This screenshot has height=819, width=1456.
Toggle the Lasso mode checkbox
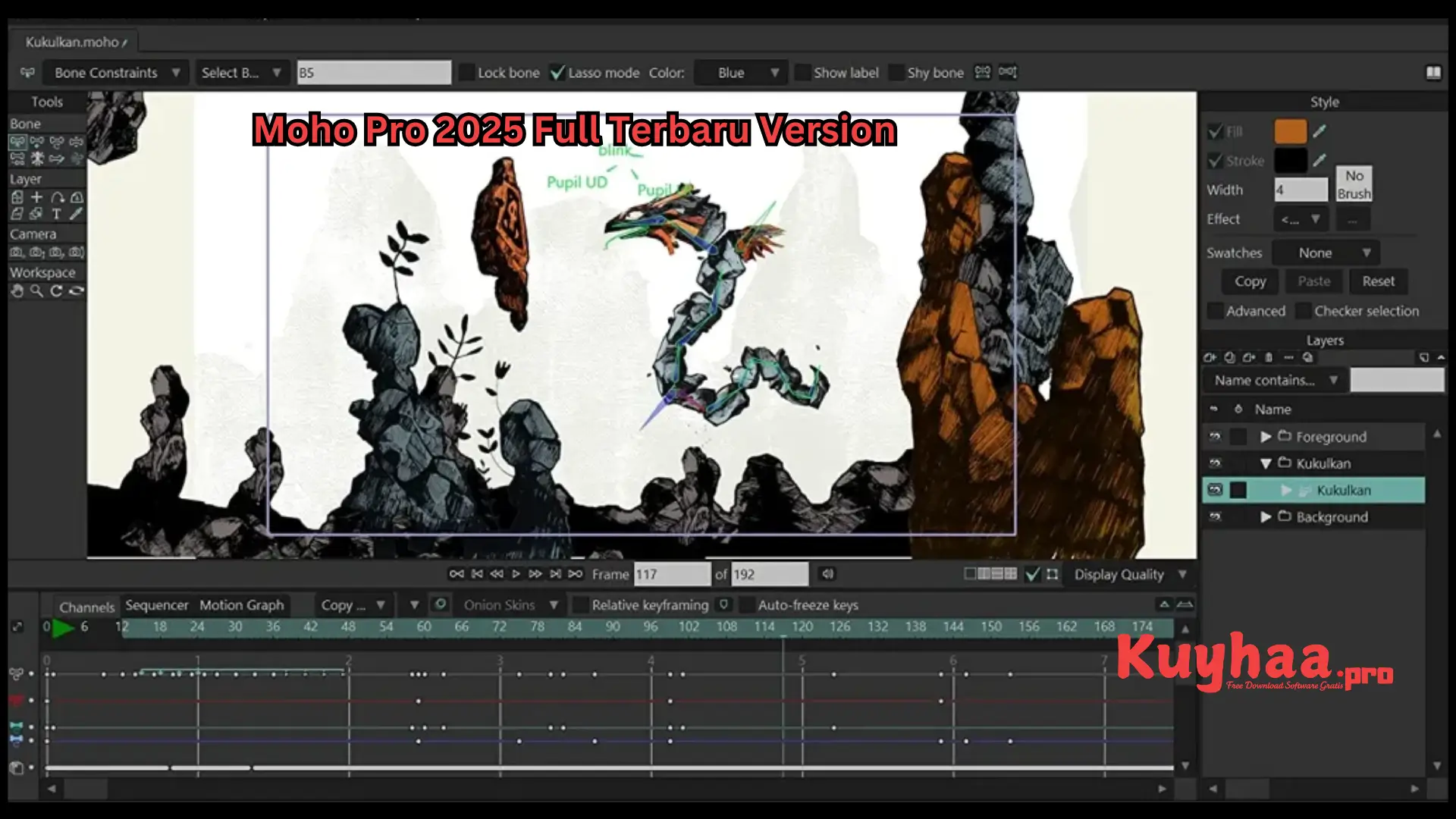(x=558, y=73)
